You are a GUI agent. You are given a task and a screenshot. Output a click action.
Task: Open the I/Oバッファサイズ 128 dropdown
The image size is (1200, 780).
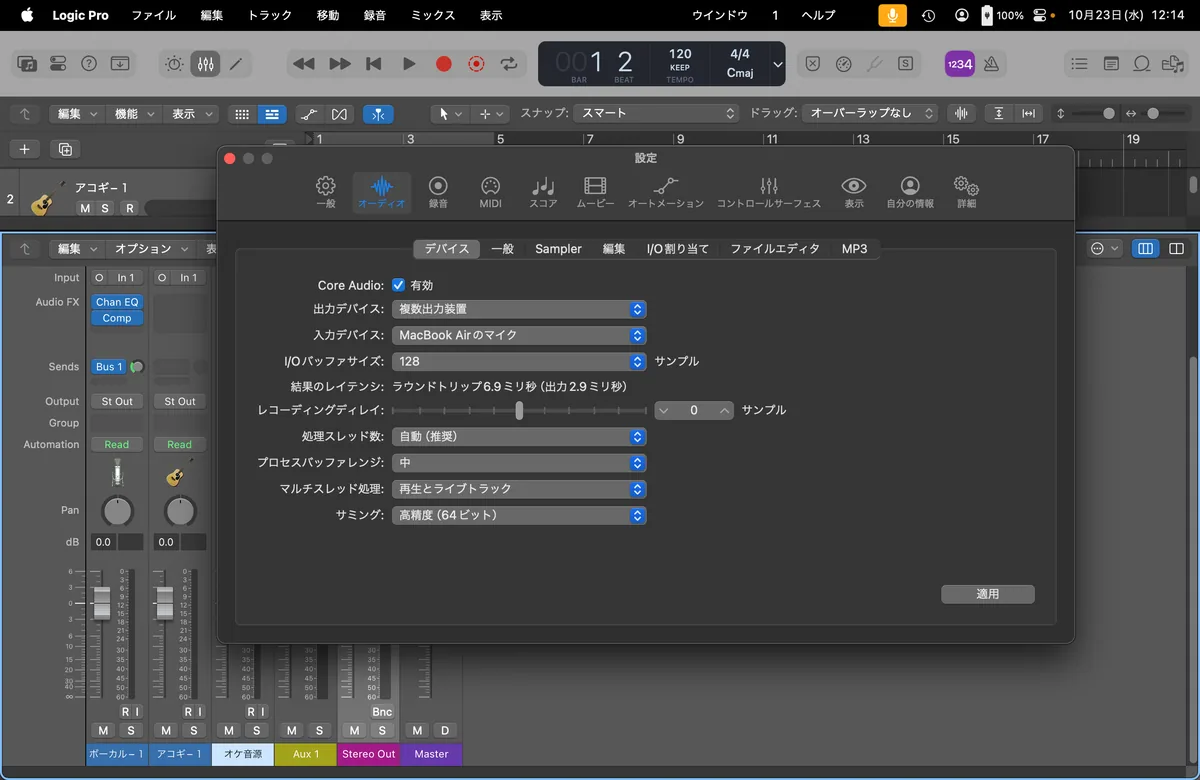[x=519, y=361]
